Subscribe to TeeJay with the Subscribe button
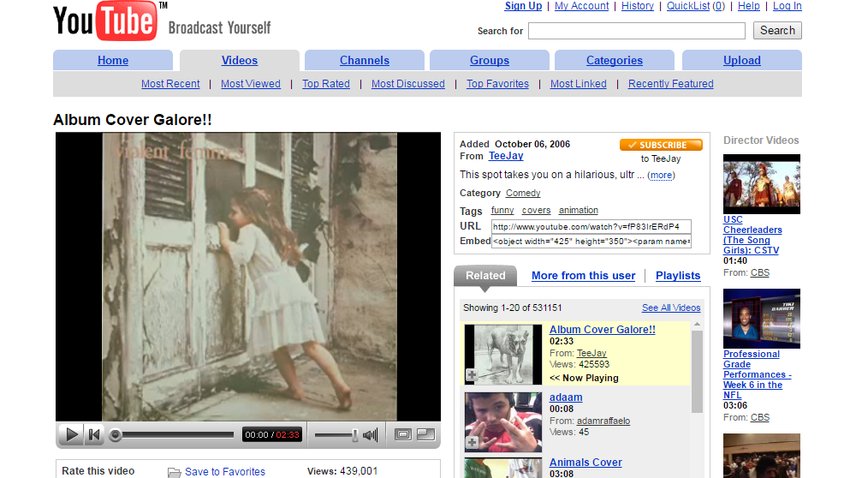 pos(661,145)
